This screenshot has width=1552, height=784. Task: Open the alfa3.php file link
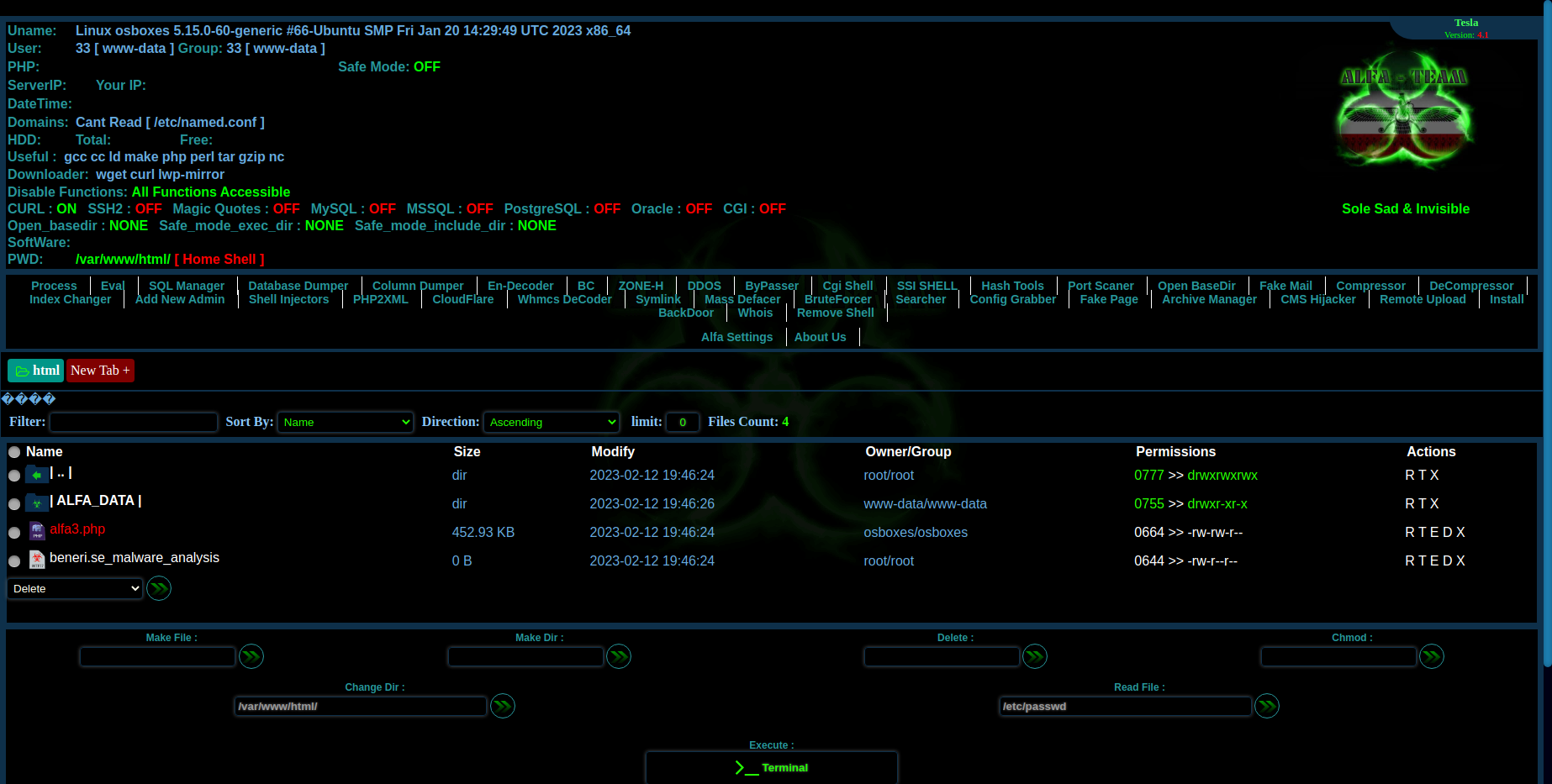[x=77, y=529]
